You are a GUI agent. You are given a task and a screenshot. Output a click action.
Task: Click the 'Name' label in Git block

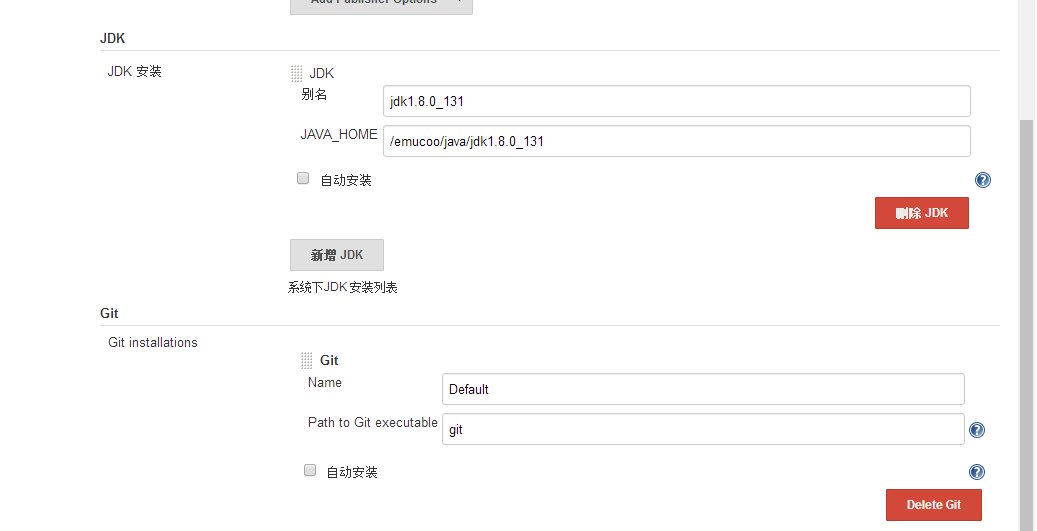click(324, 382)
